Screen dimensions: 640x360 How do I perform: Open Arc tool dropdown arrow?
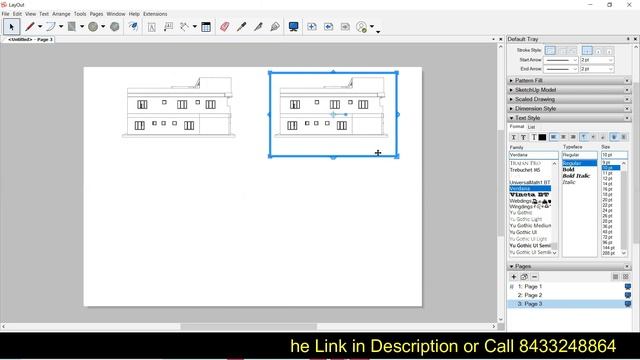tap(61, 27)
